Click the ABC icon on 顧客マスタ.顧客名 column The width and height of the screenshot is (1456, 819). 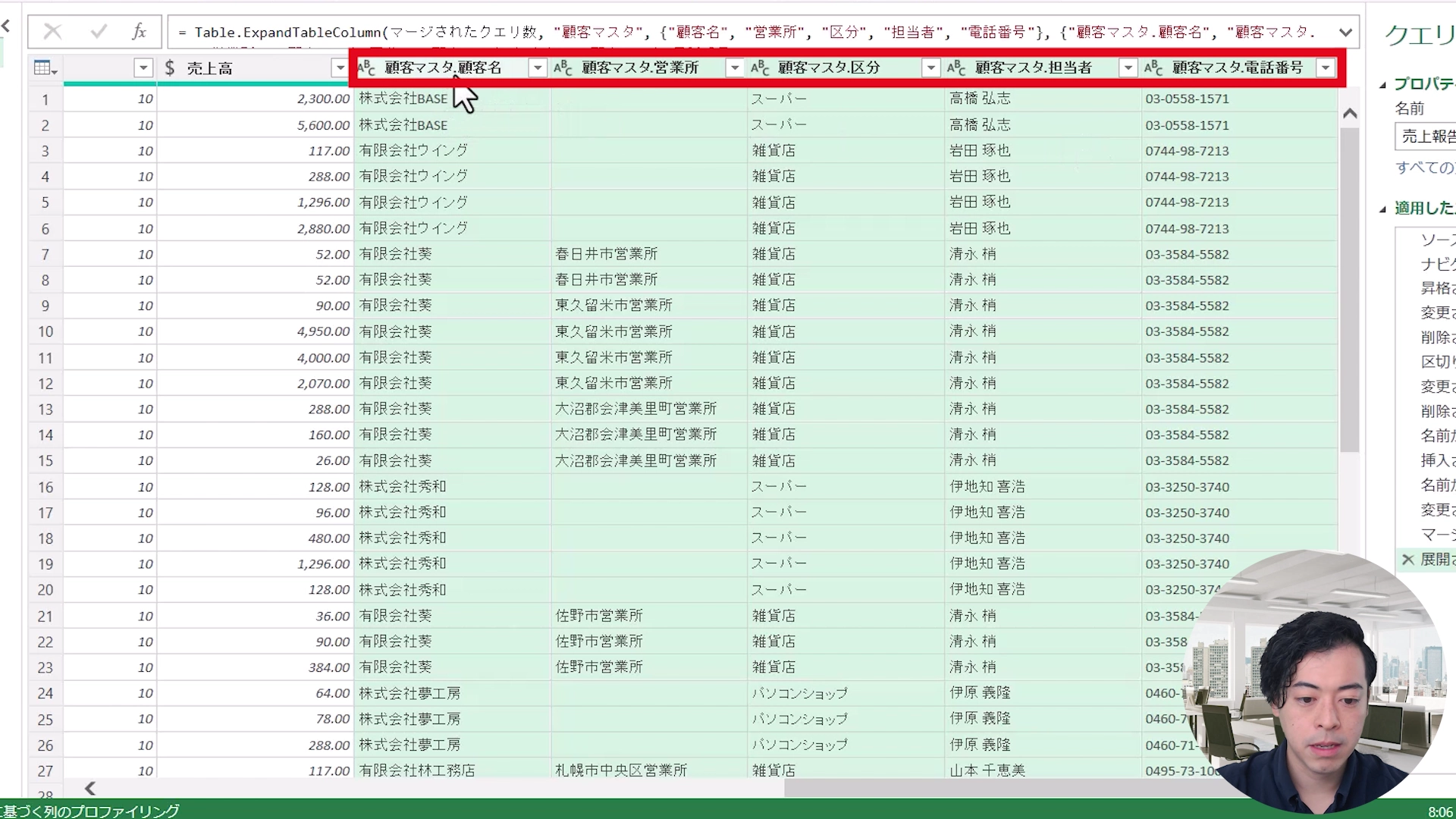(367, 67)
